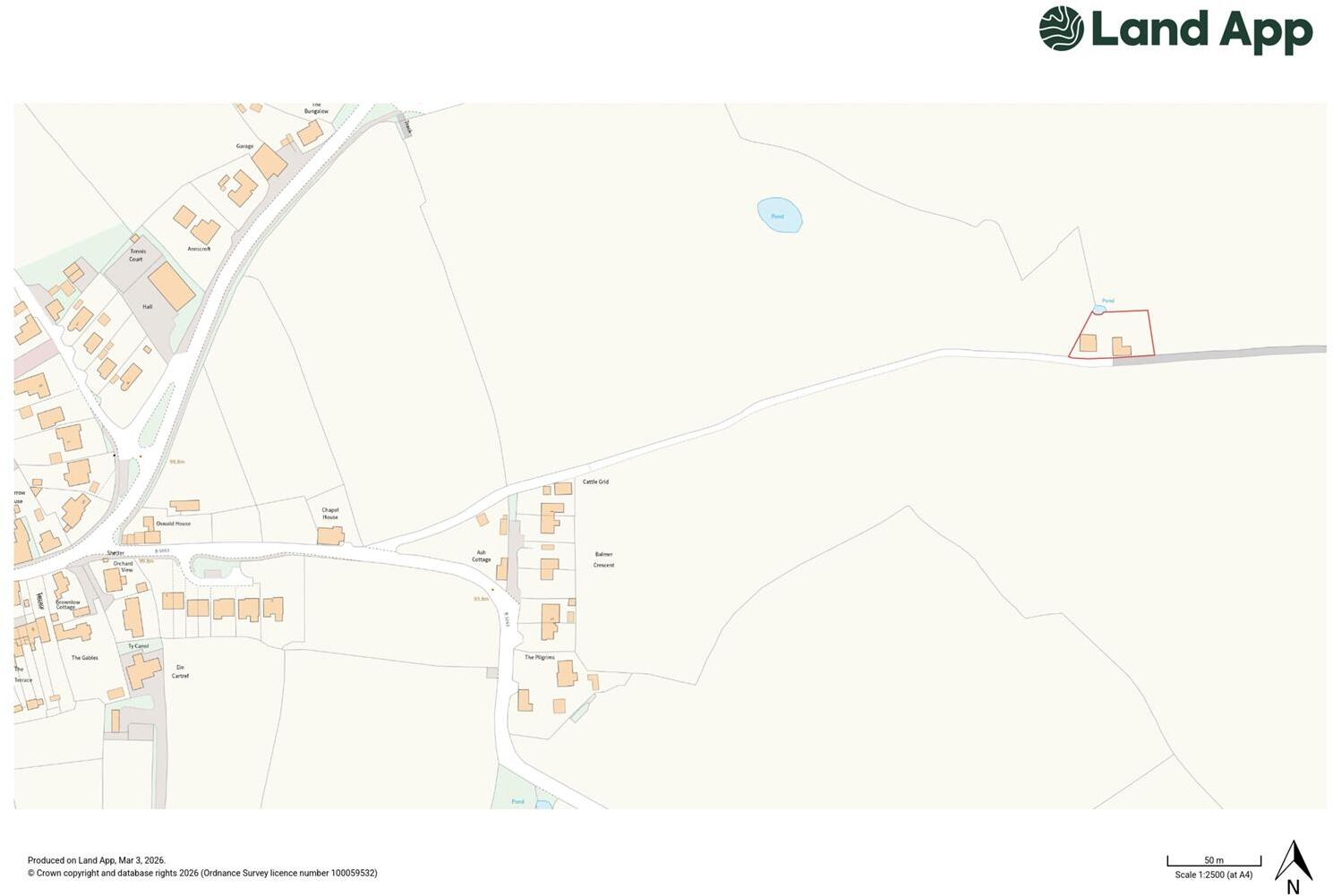Screen dimensions: 1333x896
Task: Click the Ty Capel building footprint
Action: [x=141, y=671]
